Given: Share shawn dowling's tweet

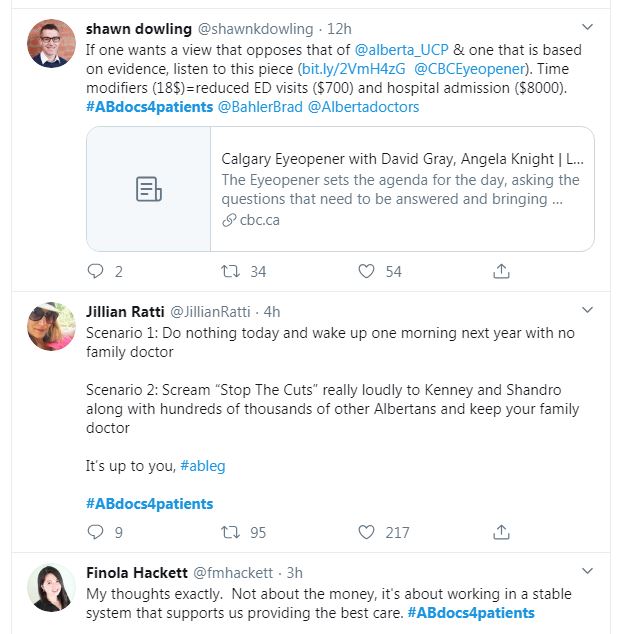Looking at the screenshot, I should tap(502, 271).
